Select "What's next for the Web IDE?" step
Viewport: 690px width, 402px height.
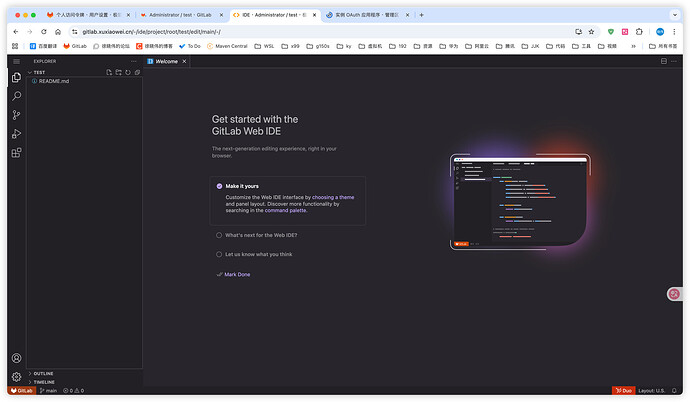coord(220,235)
